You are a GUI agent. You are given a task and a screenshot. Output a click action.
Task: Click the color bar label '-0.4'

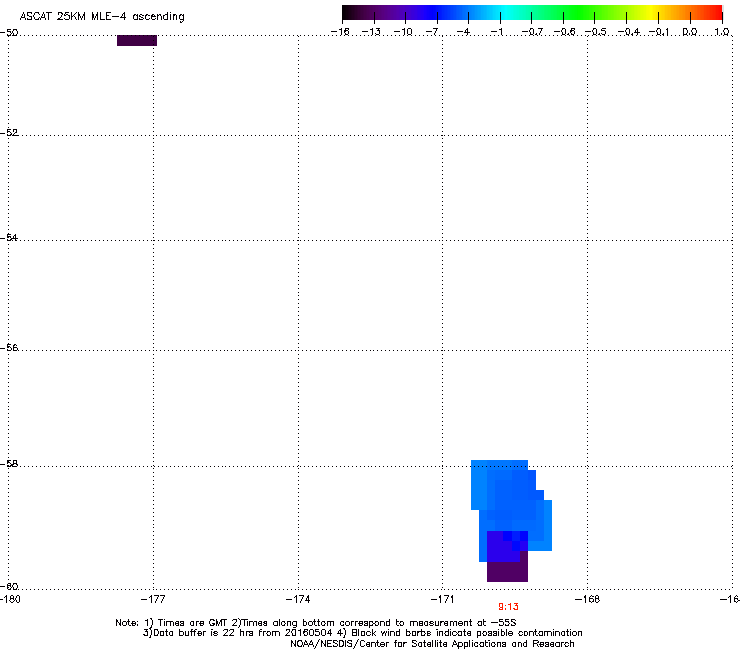[x=628, y=32]
